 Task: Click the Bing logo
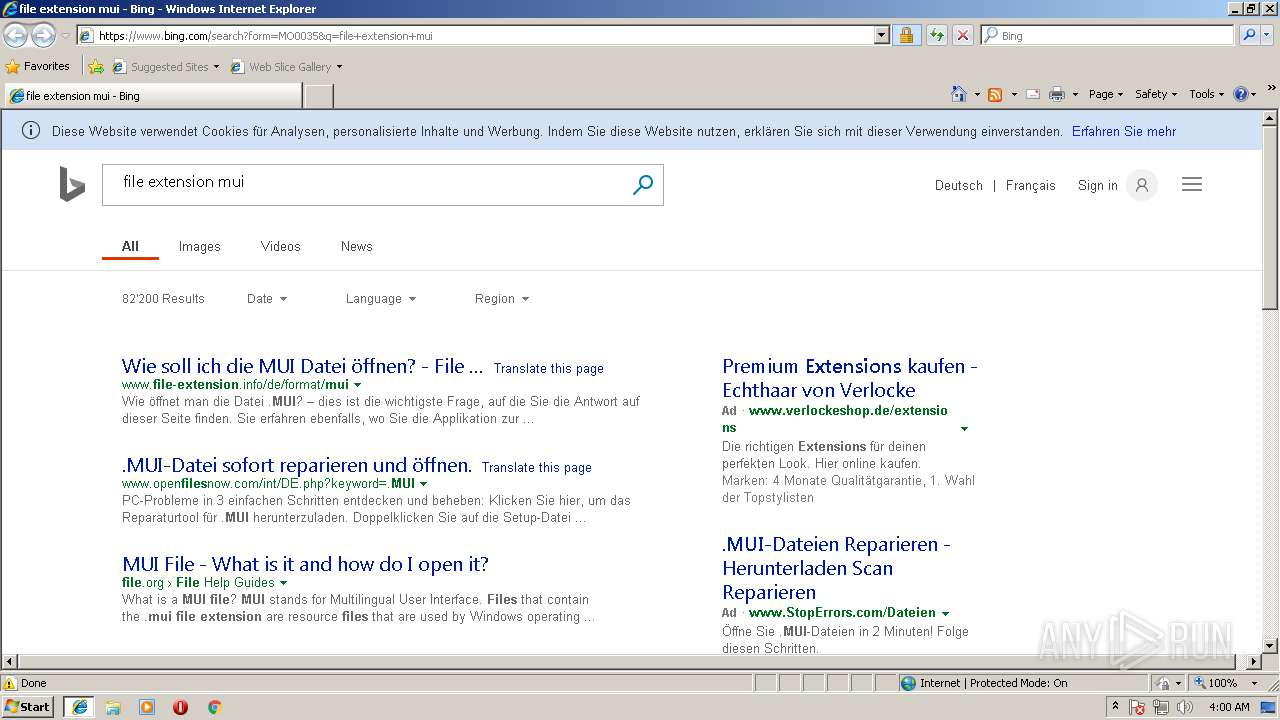click(x=72, y=185)
